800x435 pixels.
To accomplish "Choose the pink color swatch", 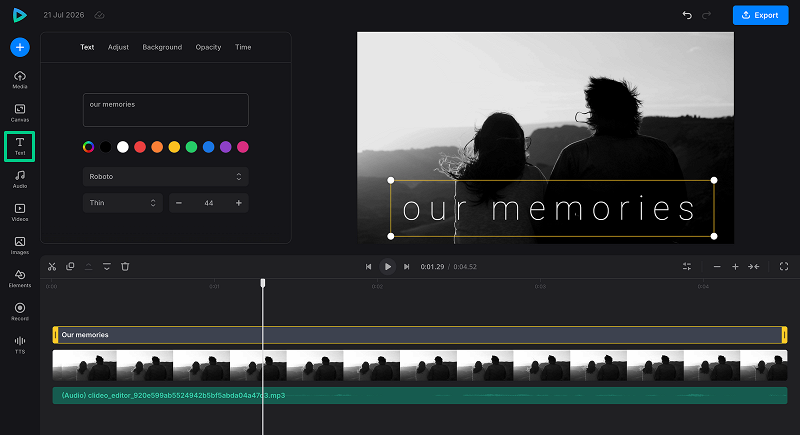I will (243, 147).
